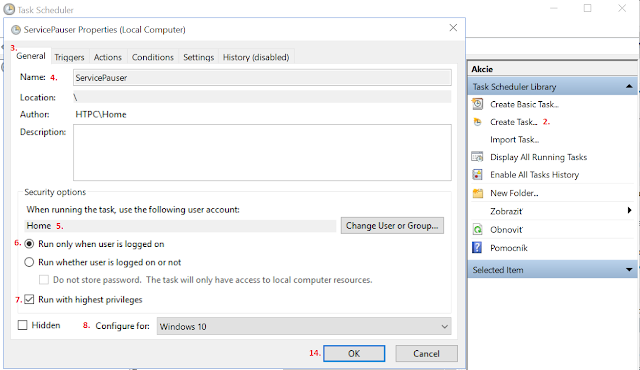Open the Zobraziť submenu arrow
The image size is (640, 370).
[x=629, y=210]
